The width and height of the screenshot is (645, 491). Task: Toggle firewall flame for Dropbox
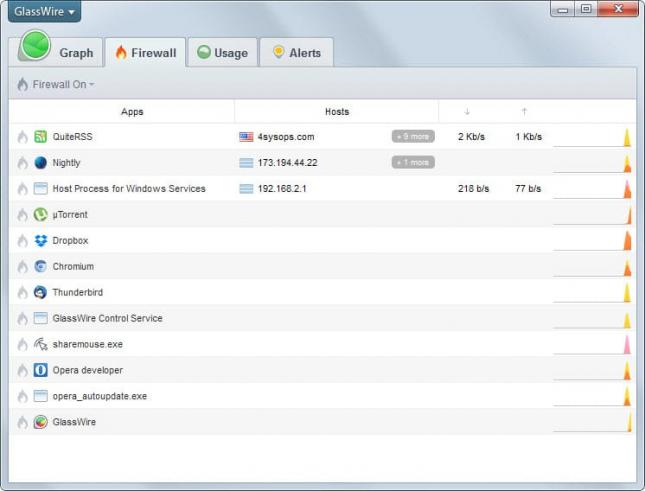pyautogui.click(x=23, y=241)
